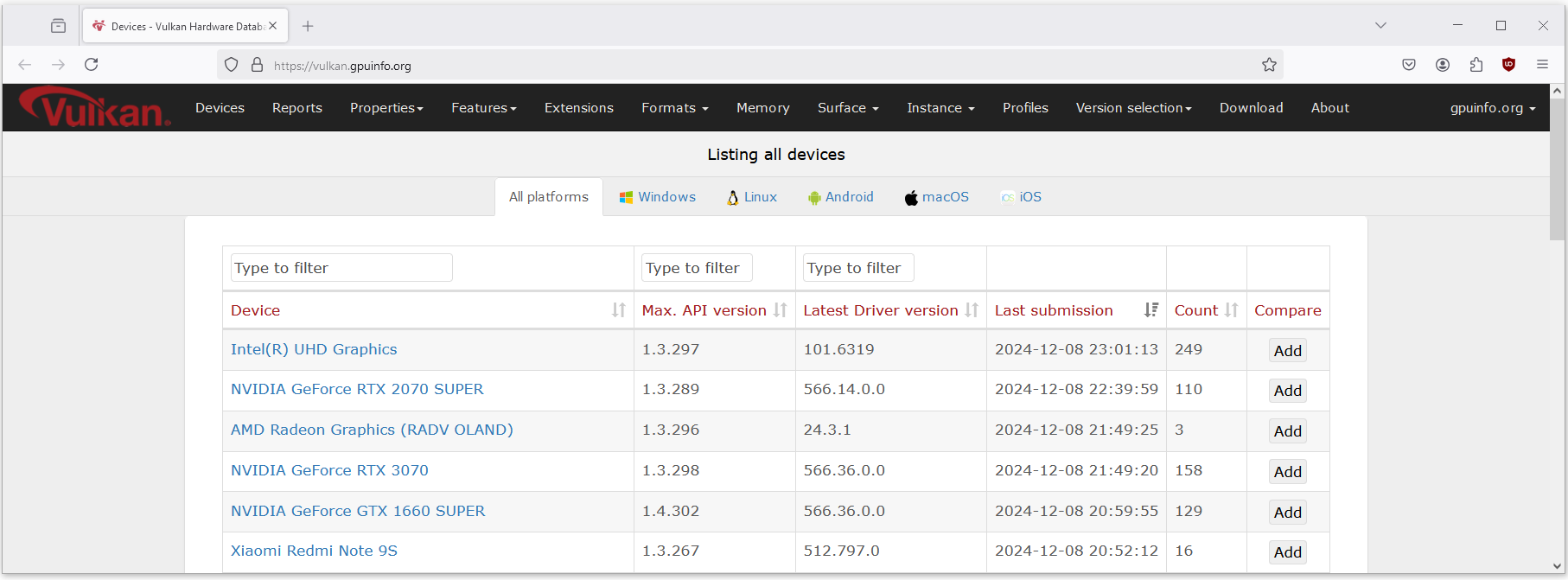Focus the Device filter input

point(341,268)
